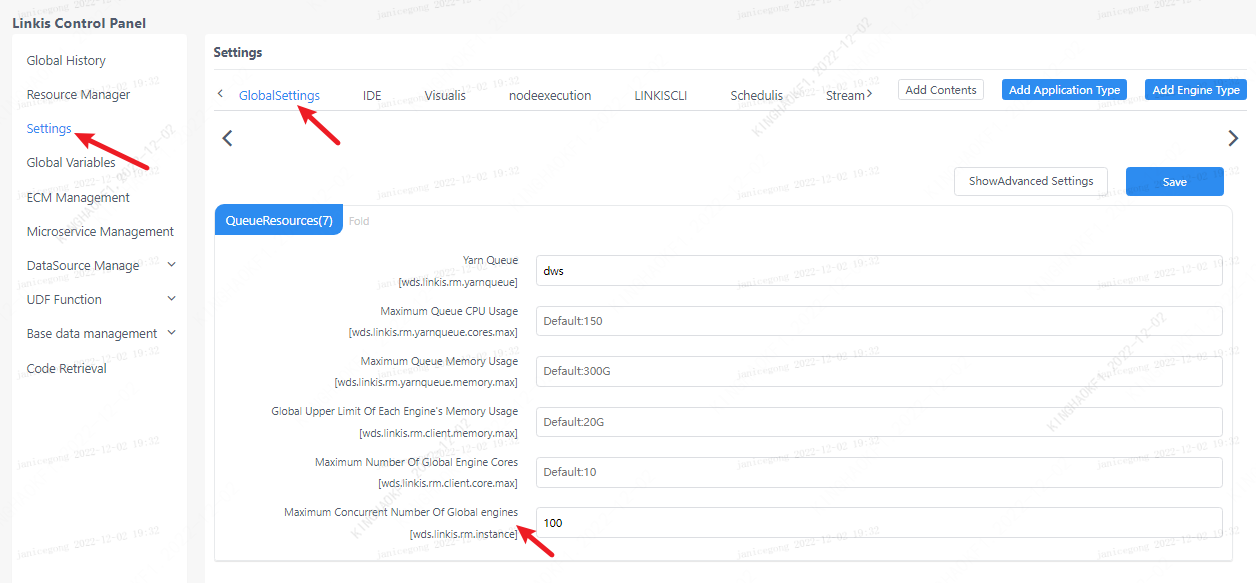The image size is (1256, 583).
Task: Go to Resource Manager page
Action: 78,94
